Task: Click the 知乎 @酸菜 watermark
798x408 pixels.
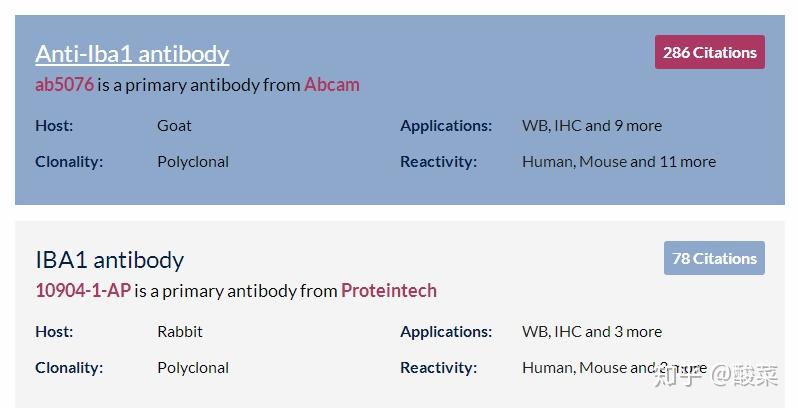Action: (x=714, y=376)
